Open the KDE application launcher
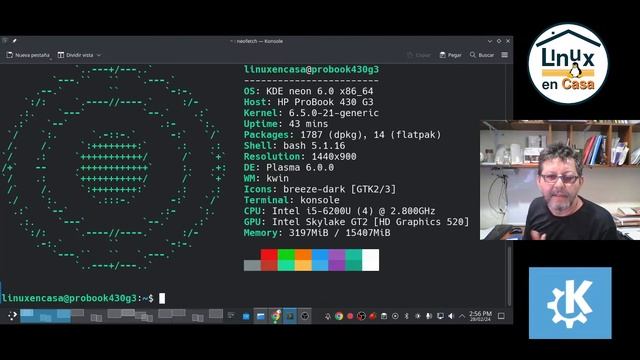 [x=12, y=316]
